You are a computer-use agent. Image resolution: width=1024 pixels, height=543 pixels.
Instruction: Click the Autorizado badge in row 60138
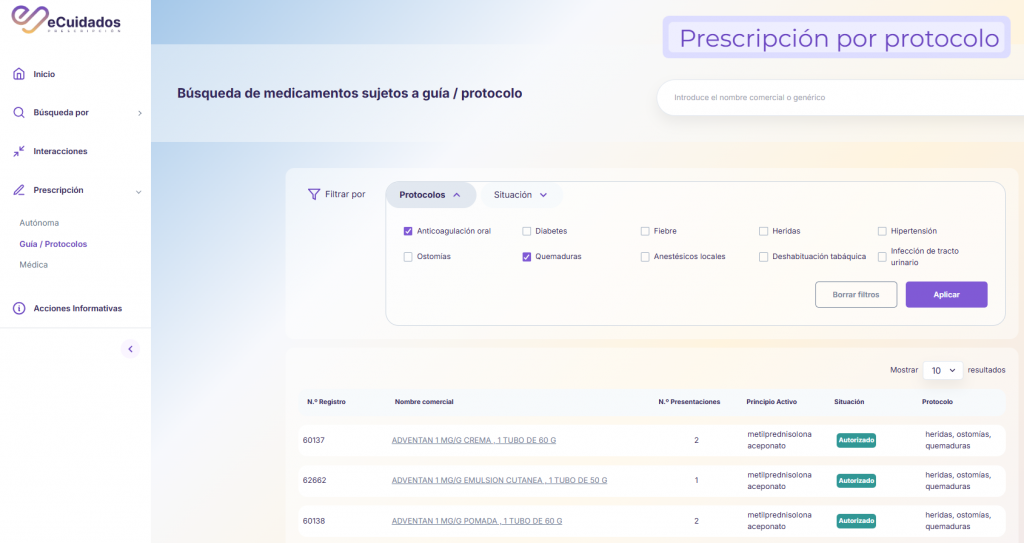tap(856, 521)
